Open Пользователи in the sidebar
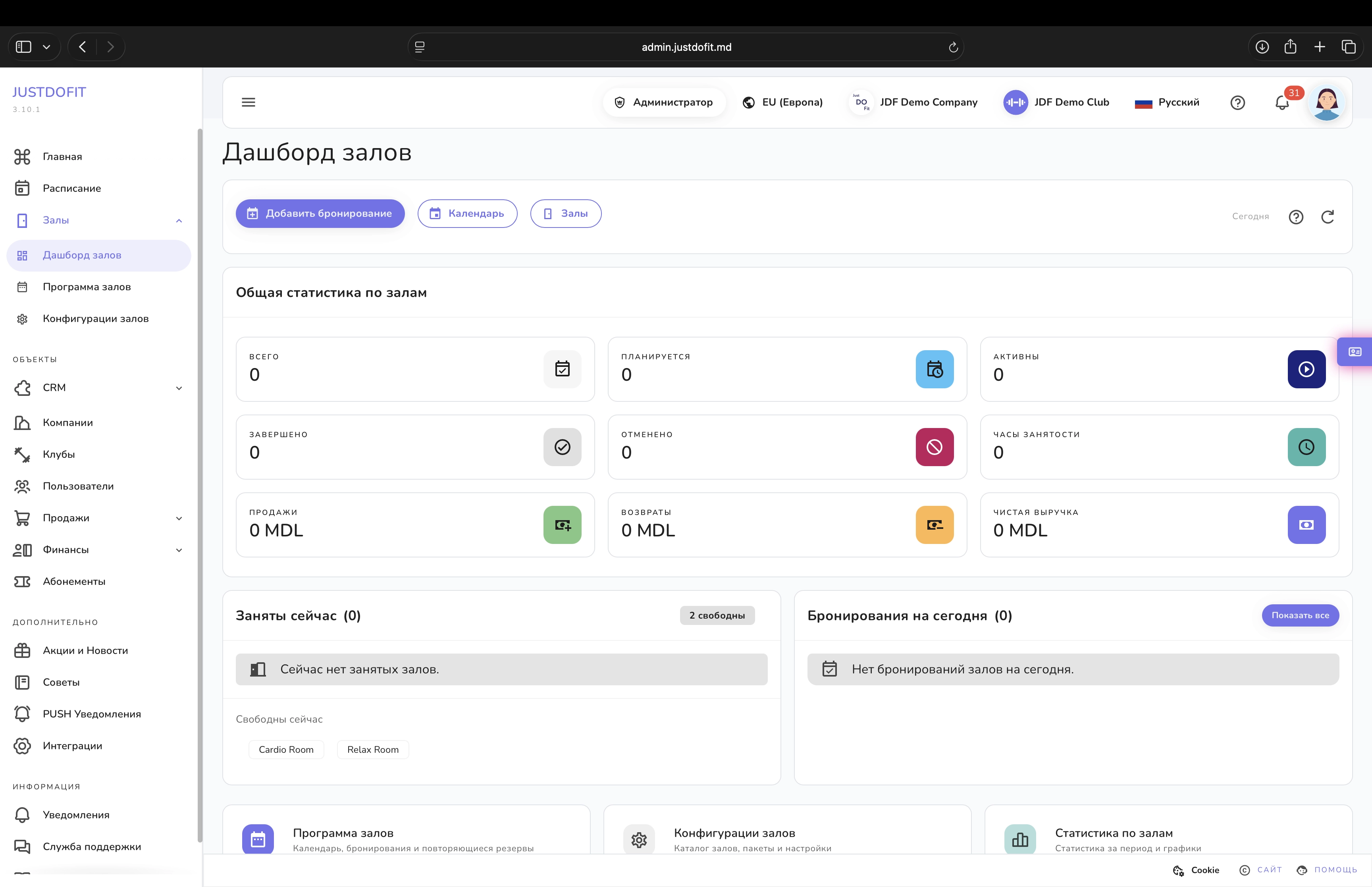1372x887 pixels. tap(99, 486)
